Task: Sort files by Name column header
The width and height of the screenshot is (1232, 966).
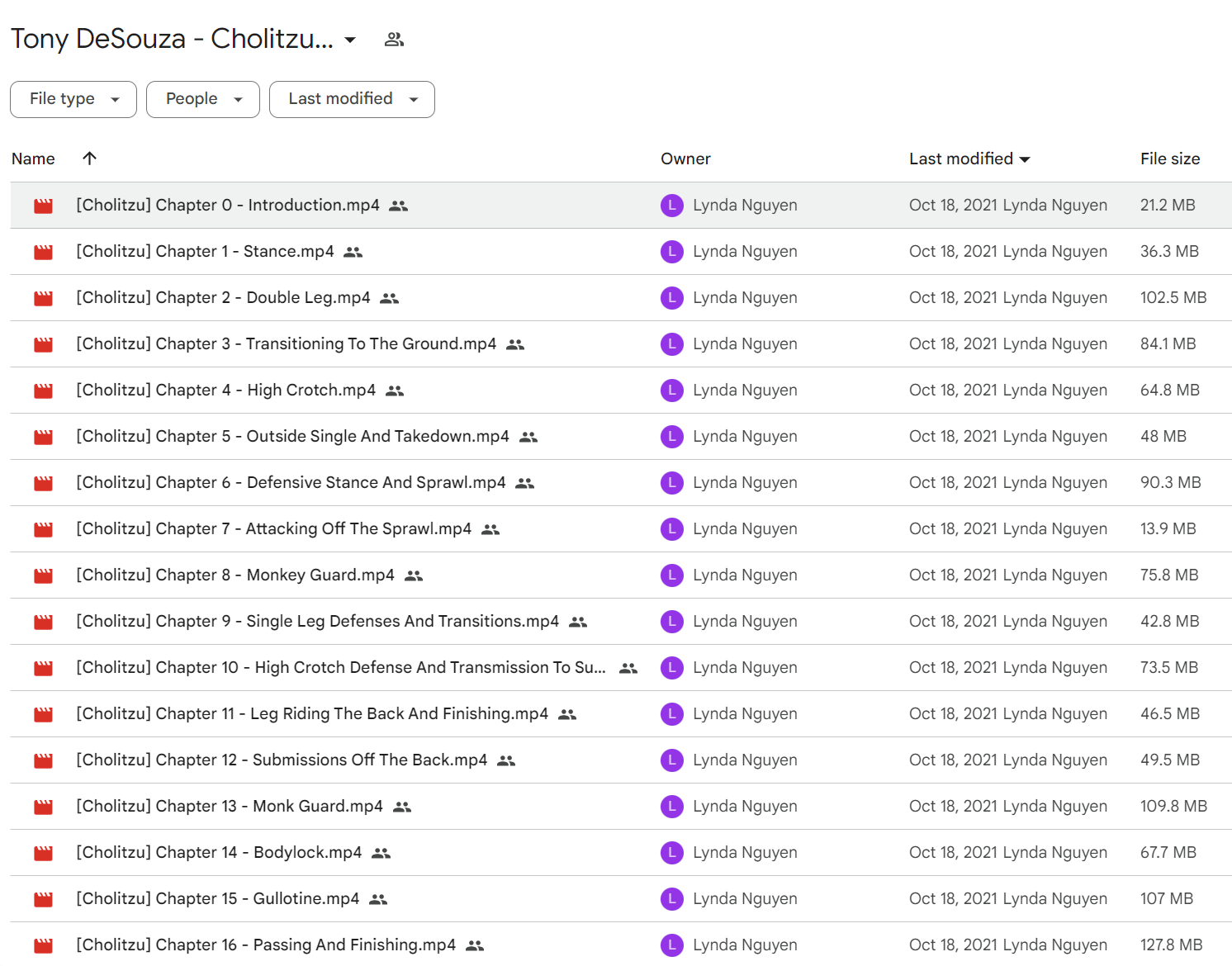Action: click(x=33, y=159)
